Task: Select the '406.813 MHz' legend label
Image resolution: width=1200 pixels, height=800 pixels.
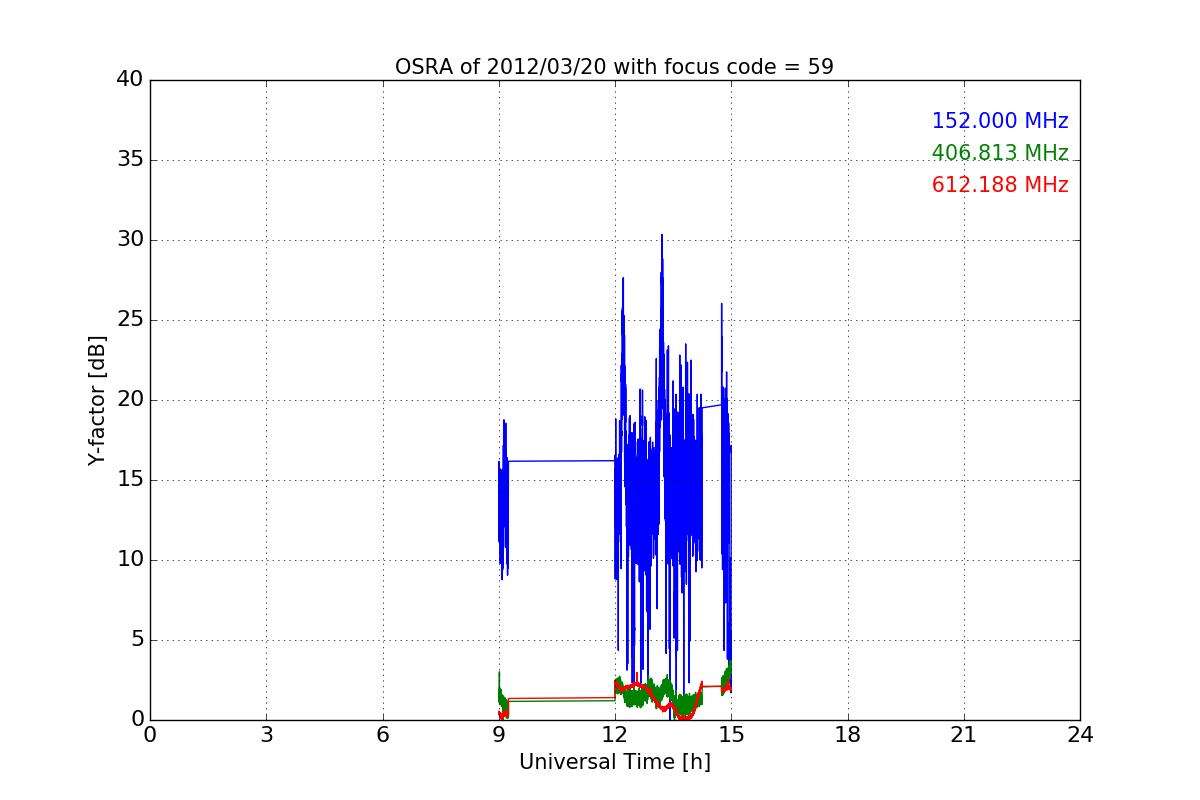Action: [x=1000, y=153]
